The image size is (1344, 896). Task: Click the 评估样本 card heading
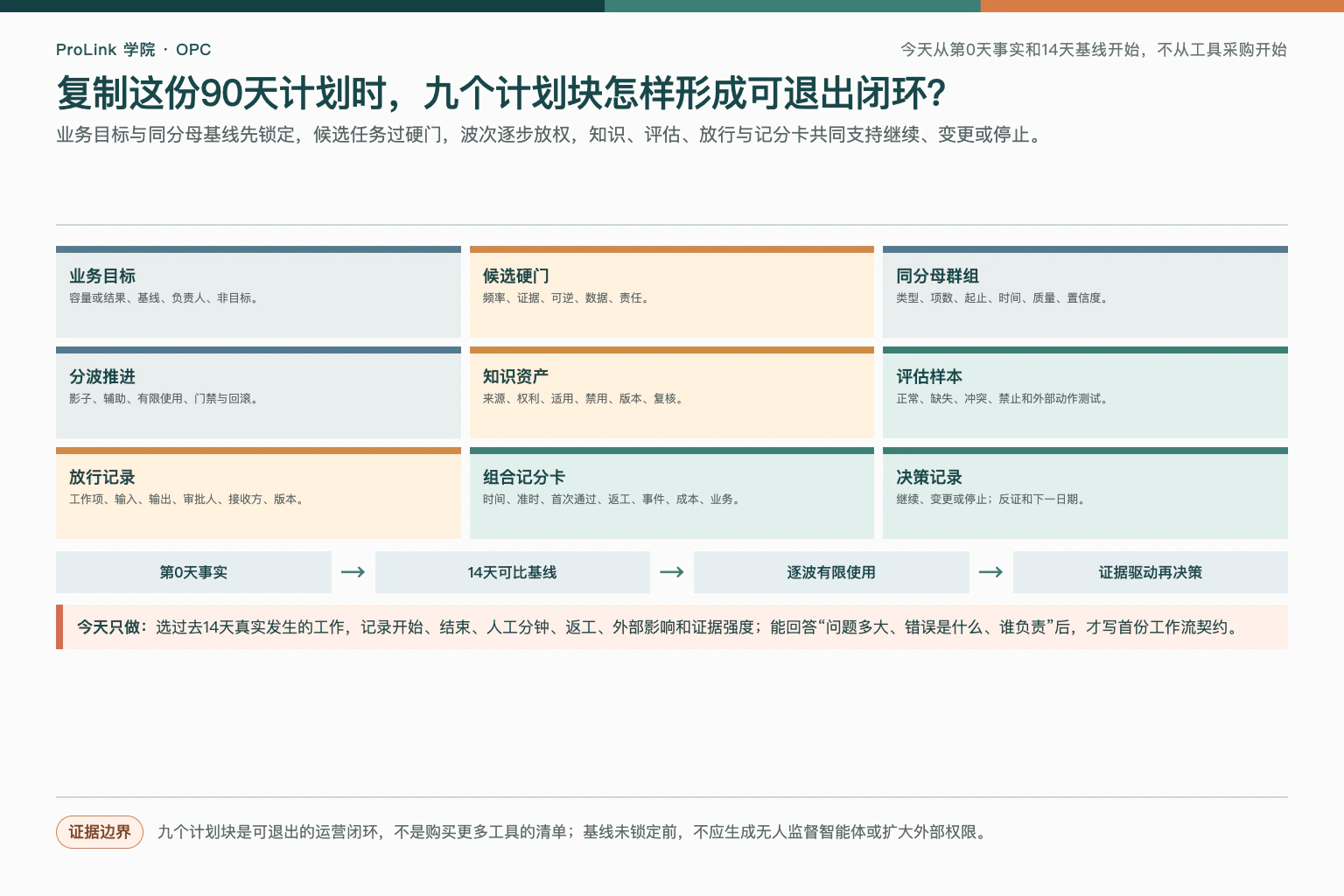point(929,376)
